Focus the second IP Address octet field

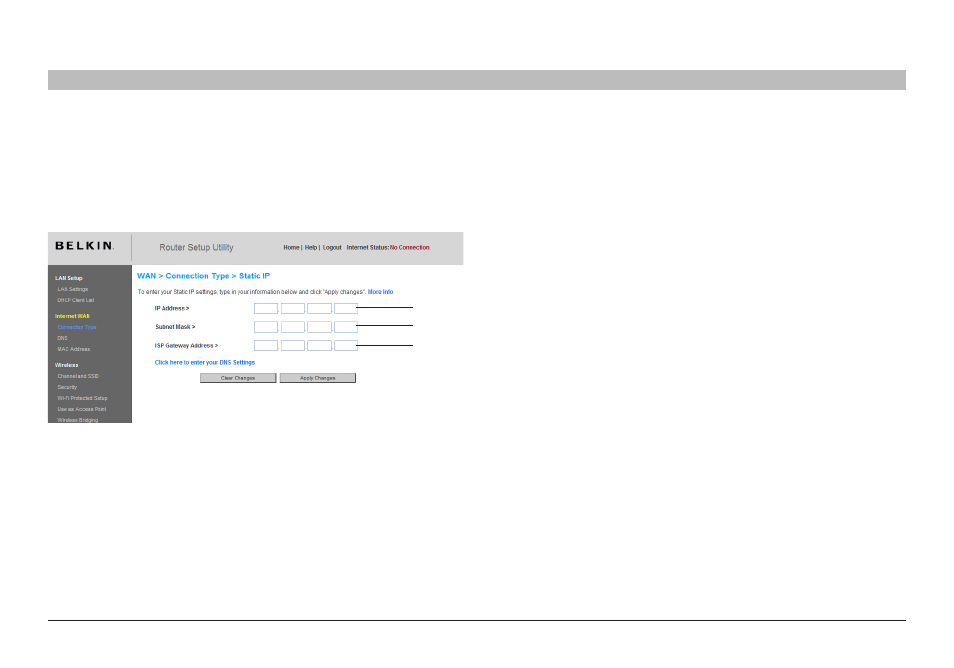293,308
